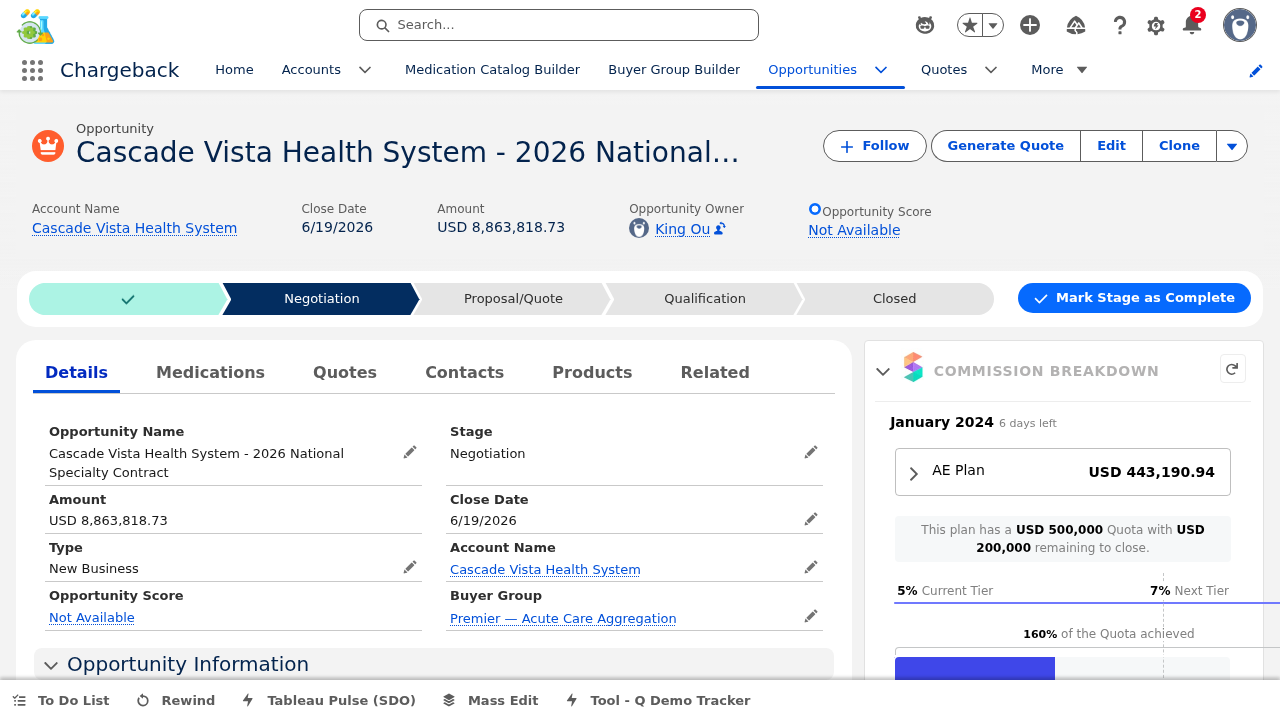Viewport: 1280px width, 720px height.
Task: Select the completed stage with checkmark
Action: (x=127, y=299)
